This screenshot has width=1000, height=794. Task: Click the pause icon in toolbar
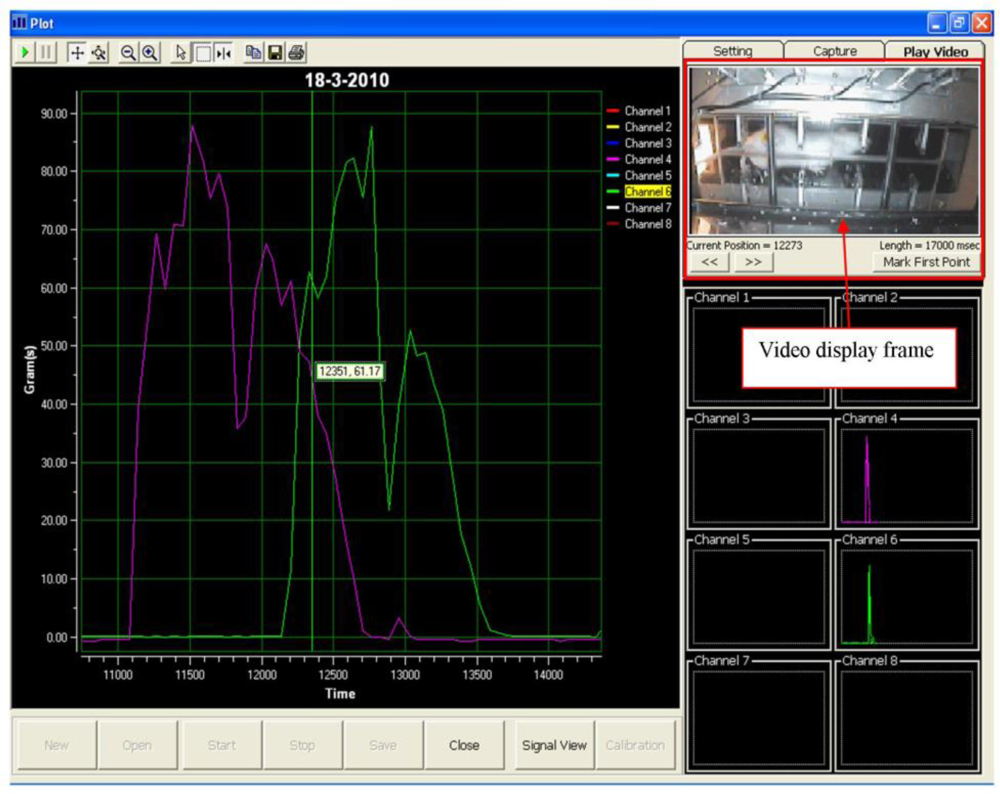coord(45,53)
